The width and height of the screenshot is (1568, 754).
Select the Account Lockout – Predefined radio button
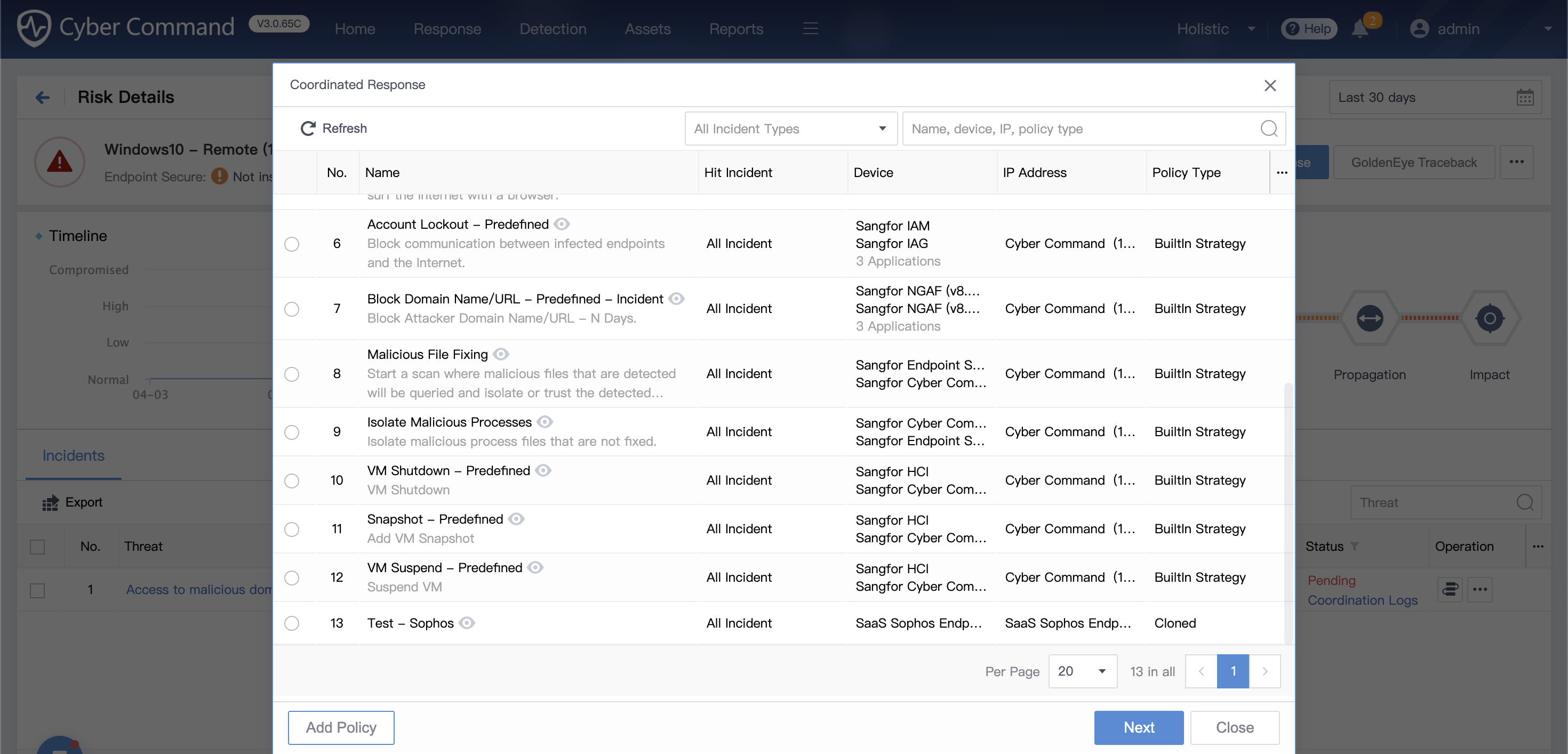292,244
